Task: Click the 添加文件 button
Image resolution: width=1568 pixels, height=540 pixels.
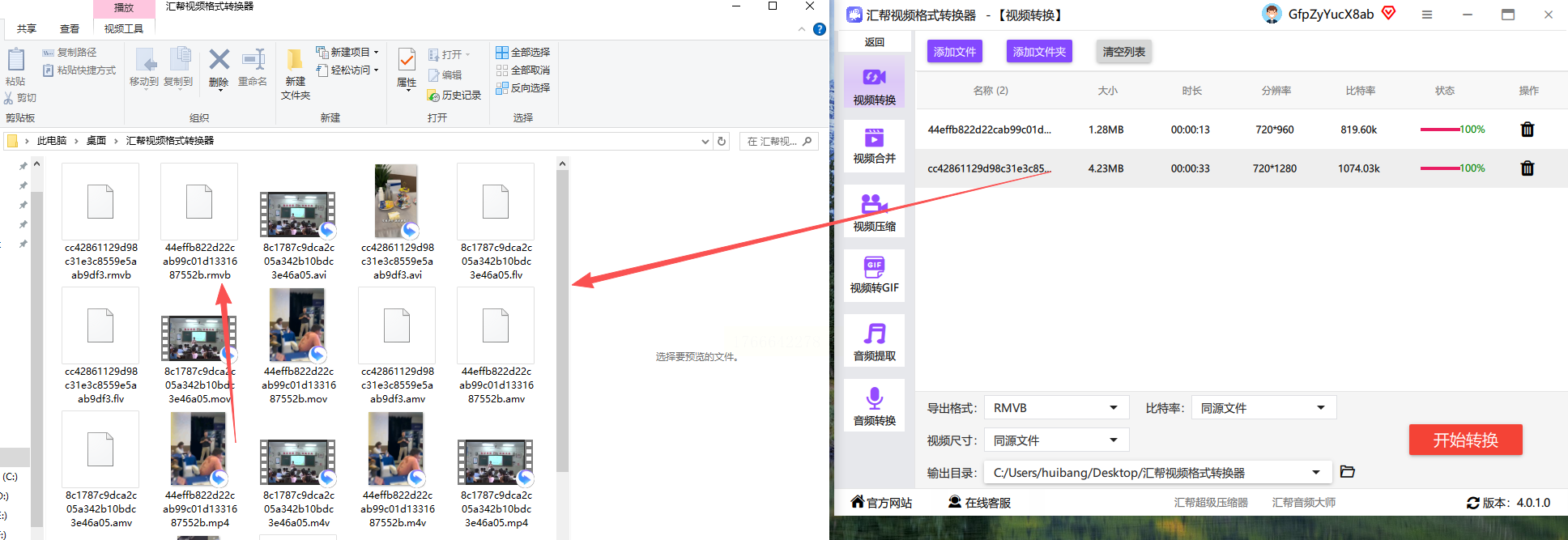Action: 955,52
